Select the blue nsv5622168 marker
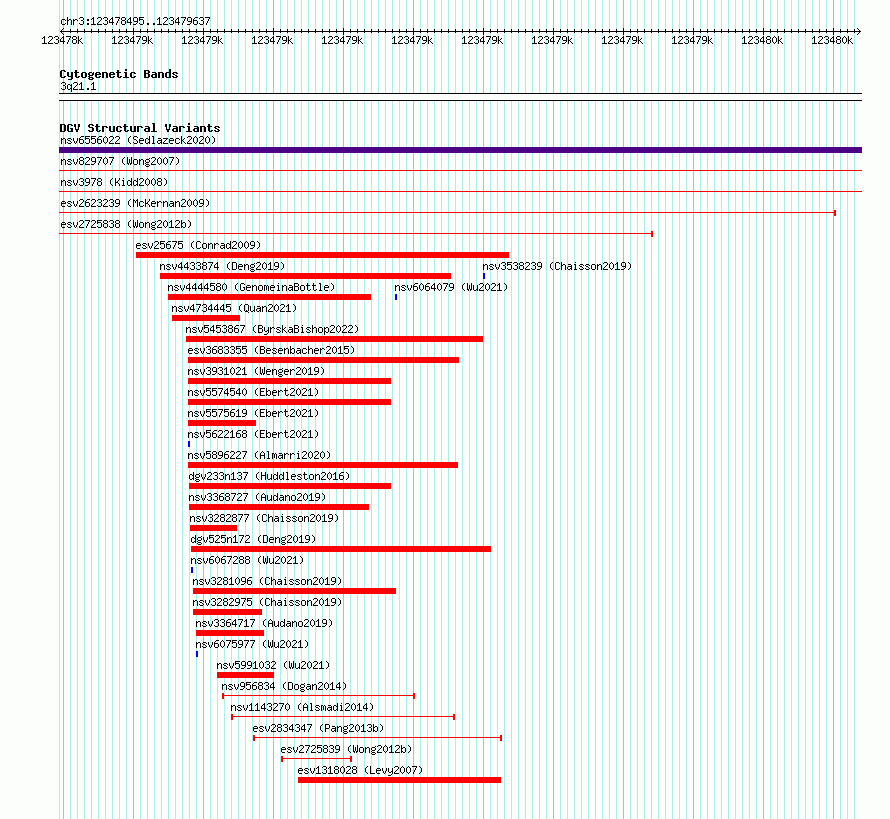 [x=189, y=444]
